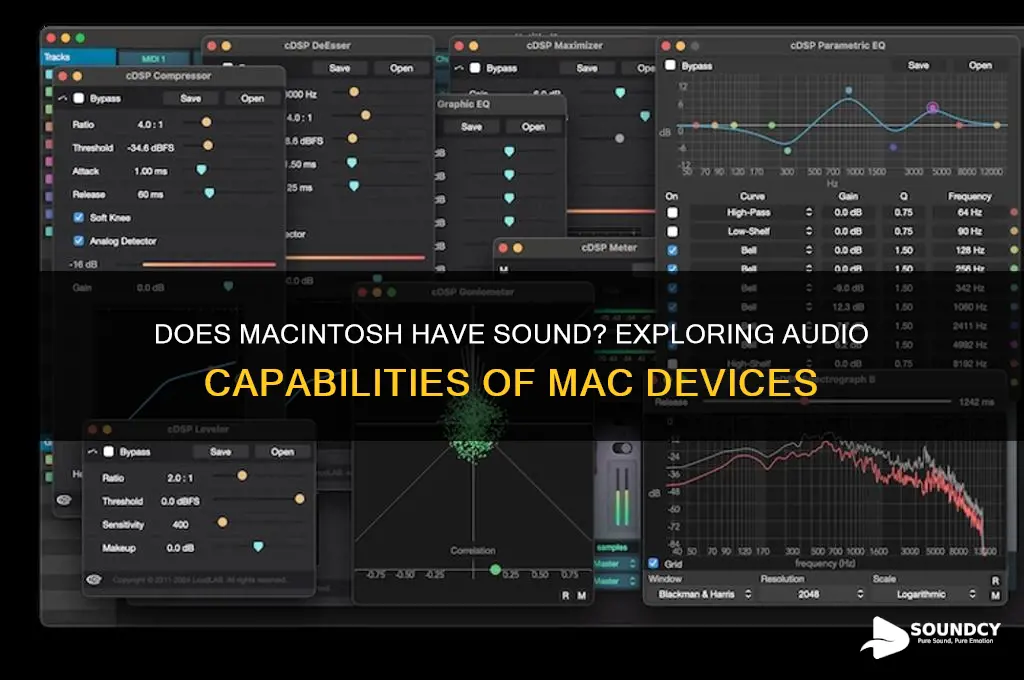Switch to the MIDI 1 tab
This screenshot has width=1024, height=680.
(x=153, y=59)
